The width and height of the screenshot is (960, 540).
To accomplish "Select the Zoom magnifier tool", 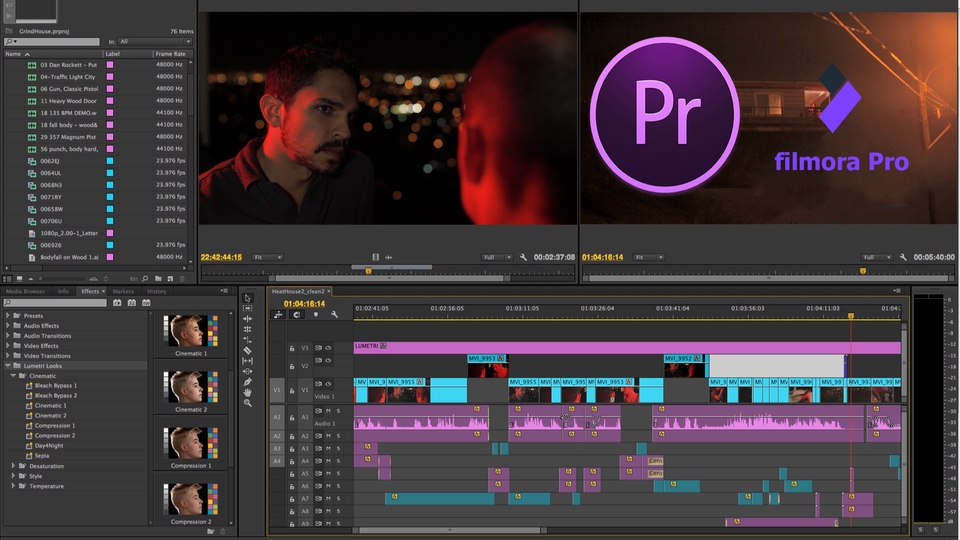I will (x=247, y=403).
